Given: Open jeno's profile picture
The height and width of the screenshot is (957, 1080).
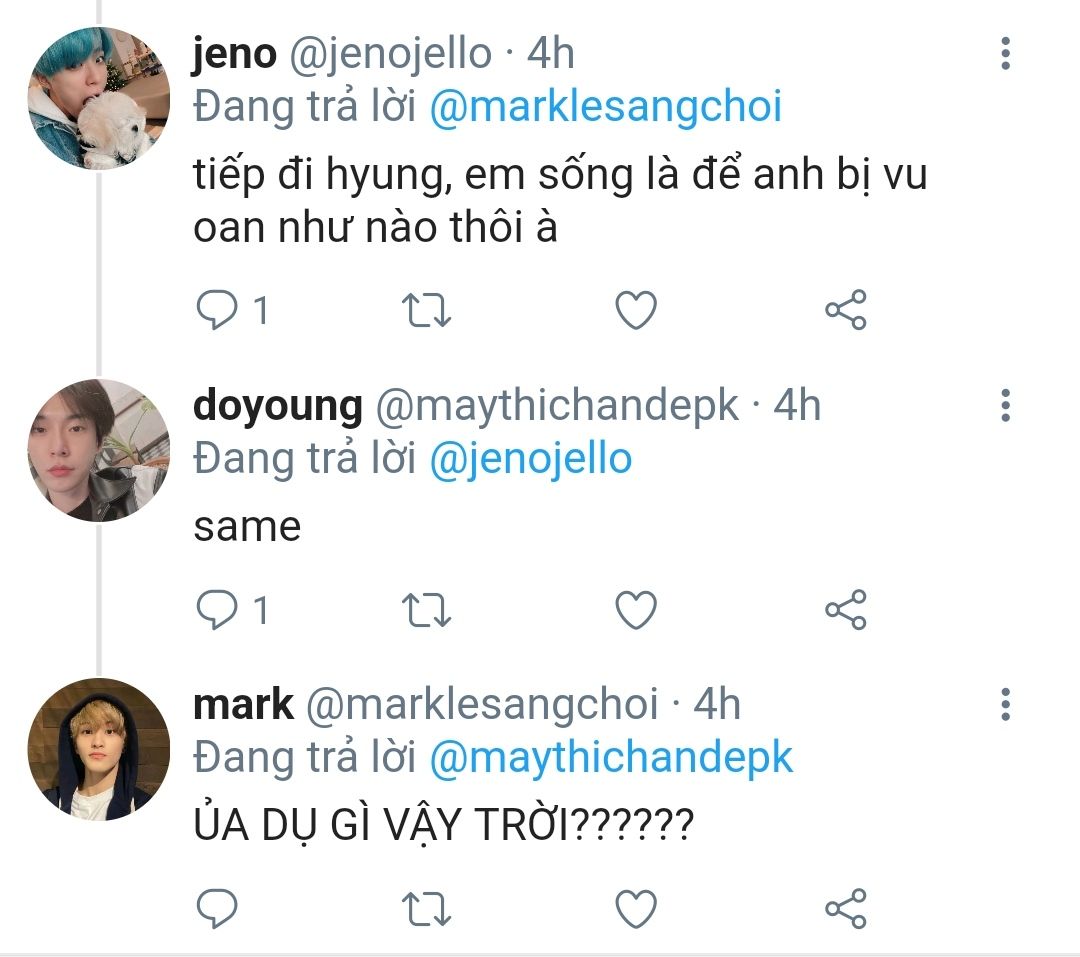Looking at the screenshot, I should tap(97, 98).
